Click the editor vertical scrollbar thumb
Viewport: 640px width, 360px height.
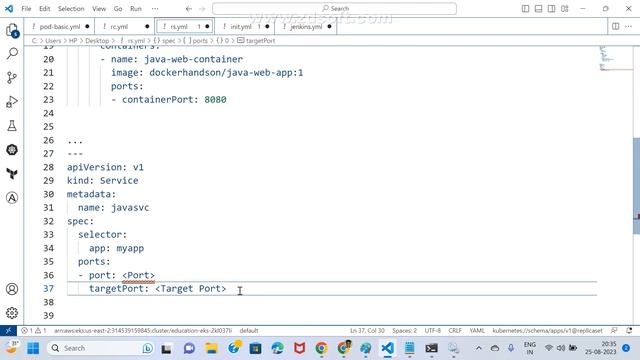click(636, 186)
